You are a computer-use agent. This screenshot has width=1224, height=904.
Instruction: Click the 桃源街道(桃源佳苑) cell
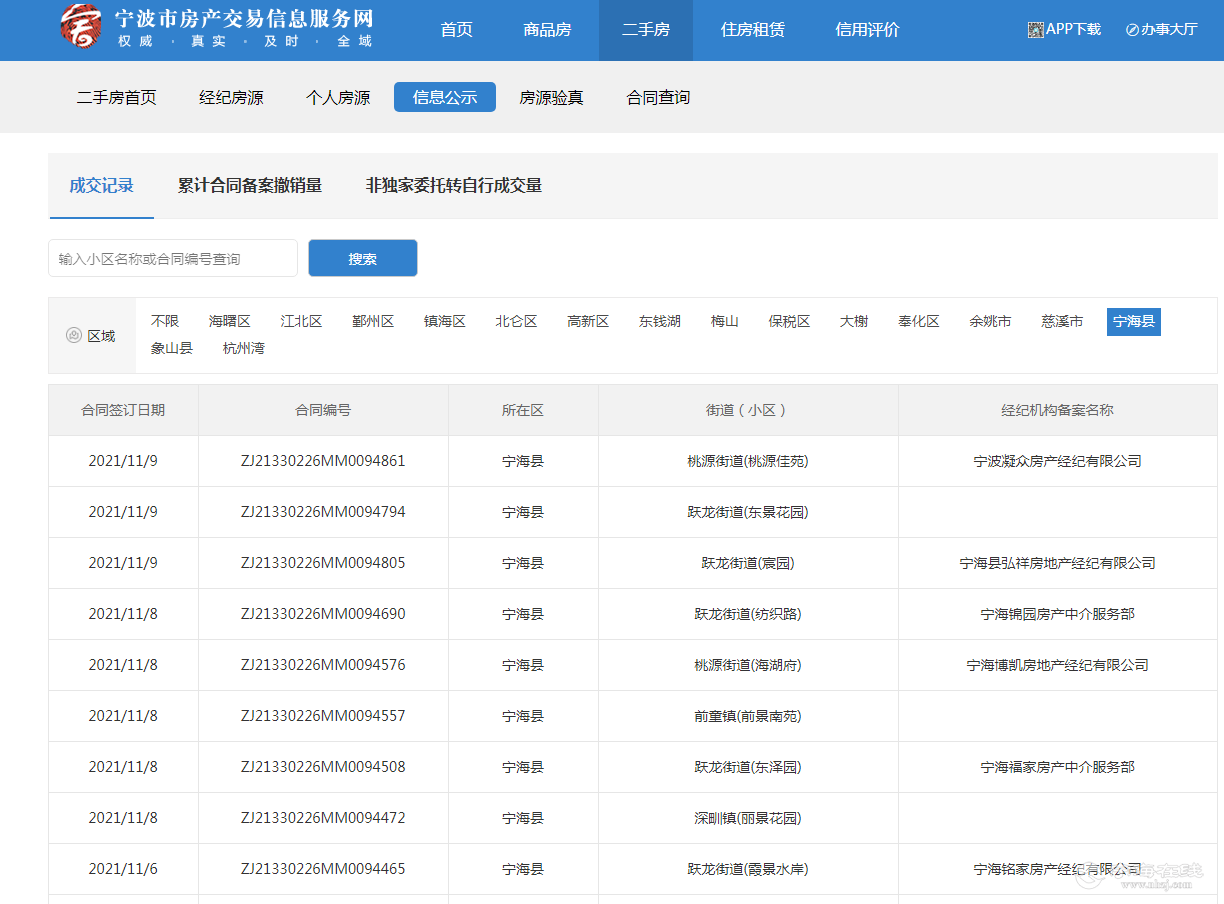tap(748, 461)
